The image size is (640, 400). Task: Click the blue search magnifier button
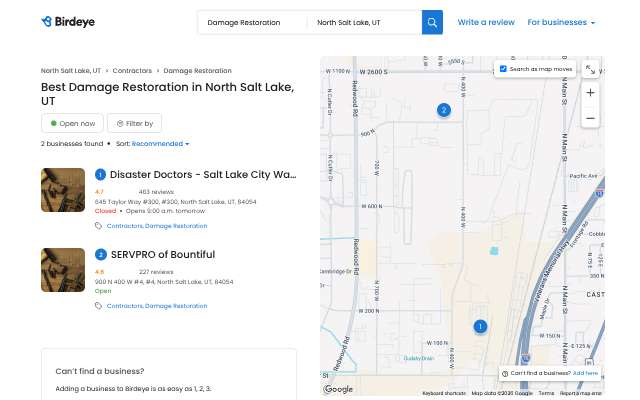432,22
